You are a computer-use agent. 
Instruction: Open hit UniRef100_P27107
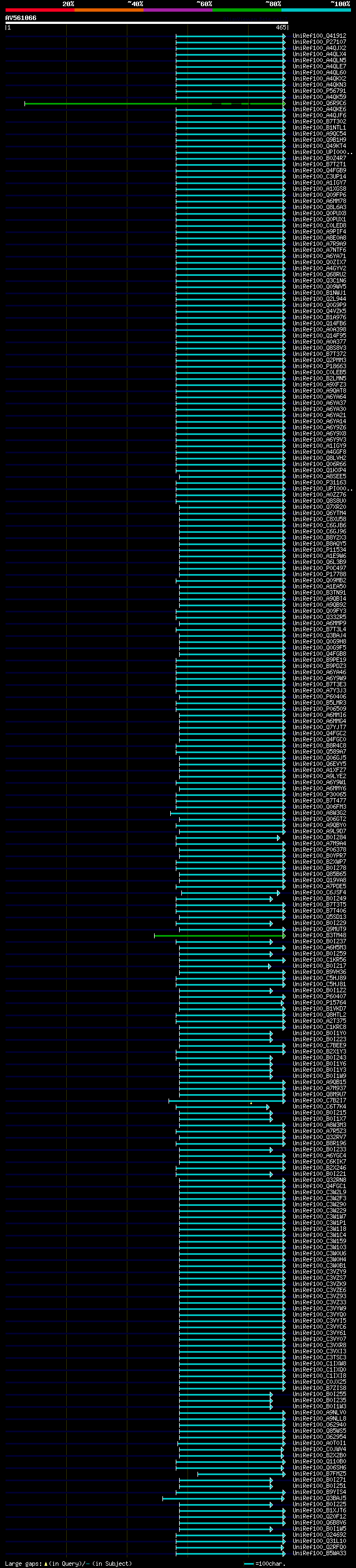coord(319,42)
